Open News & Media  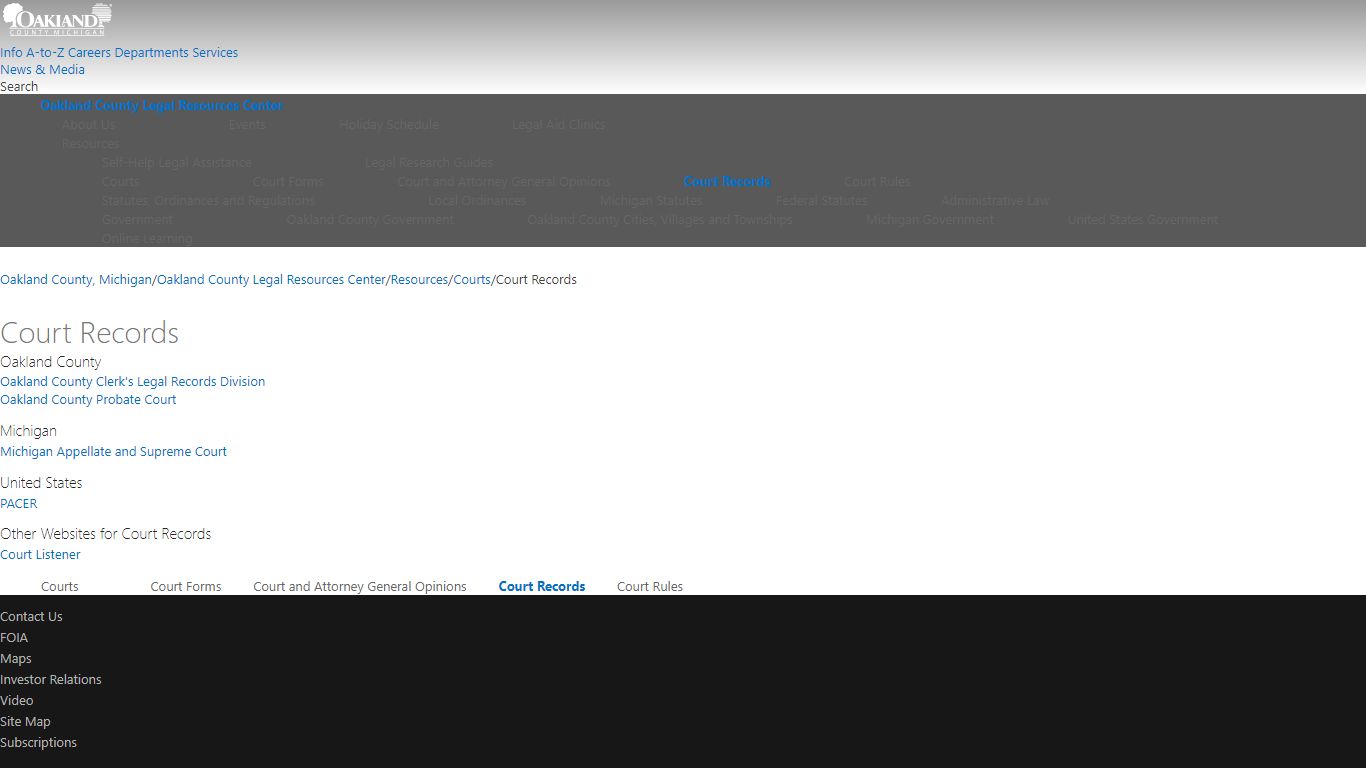(x=42, y=70)
